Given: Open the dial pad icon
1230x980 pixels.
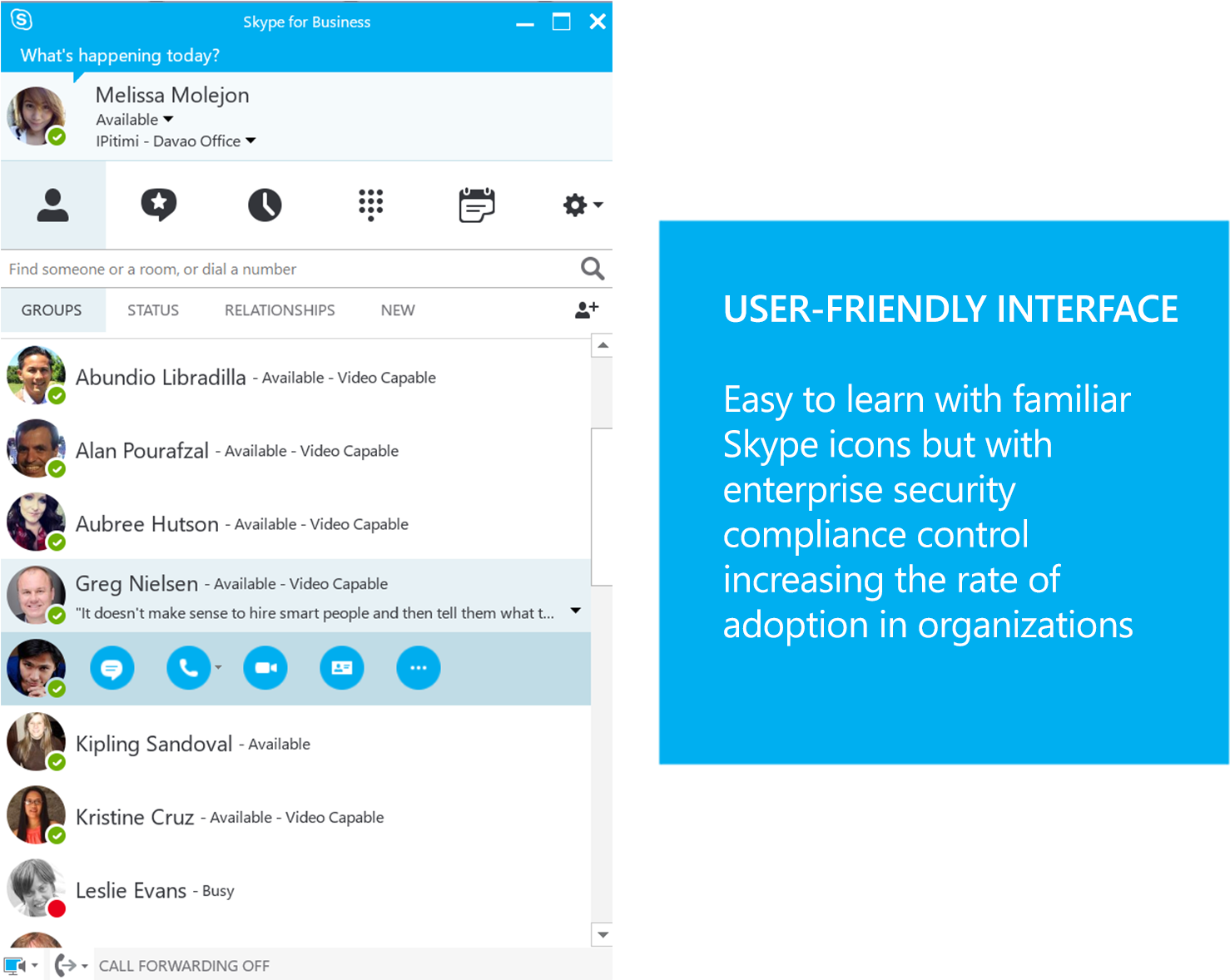Looking at the screenshot, I should (x=370, y=205).
